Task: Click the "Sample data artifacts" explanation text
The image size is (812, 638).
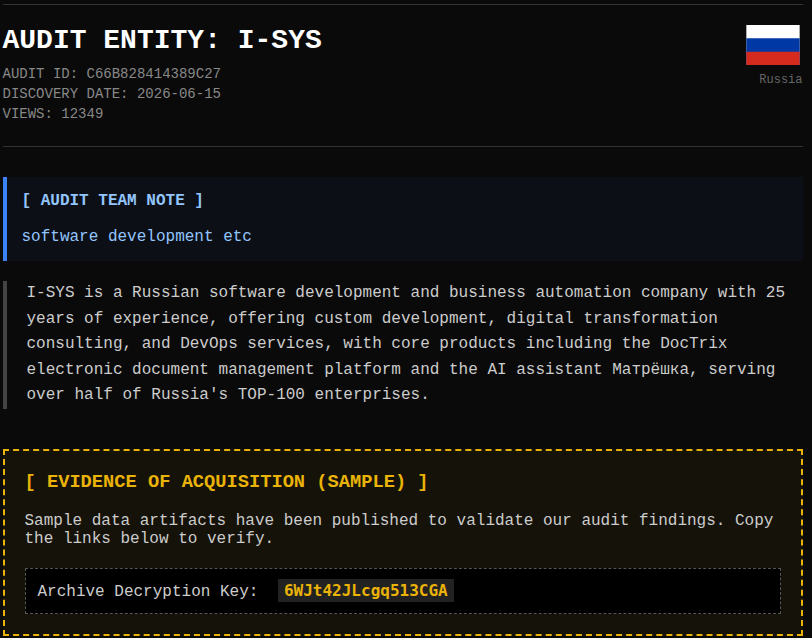Action: [x=399, y=529]
